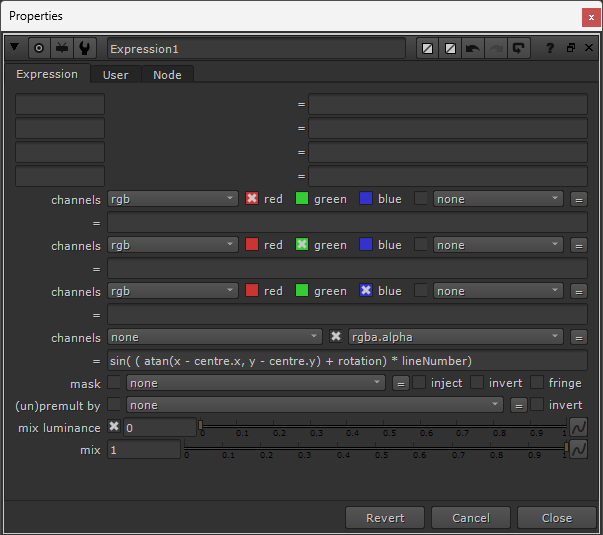Viewport: 603px width, 535px height.
Task: Enable the inject checkbox
Action: [x=419, y=383]
